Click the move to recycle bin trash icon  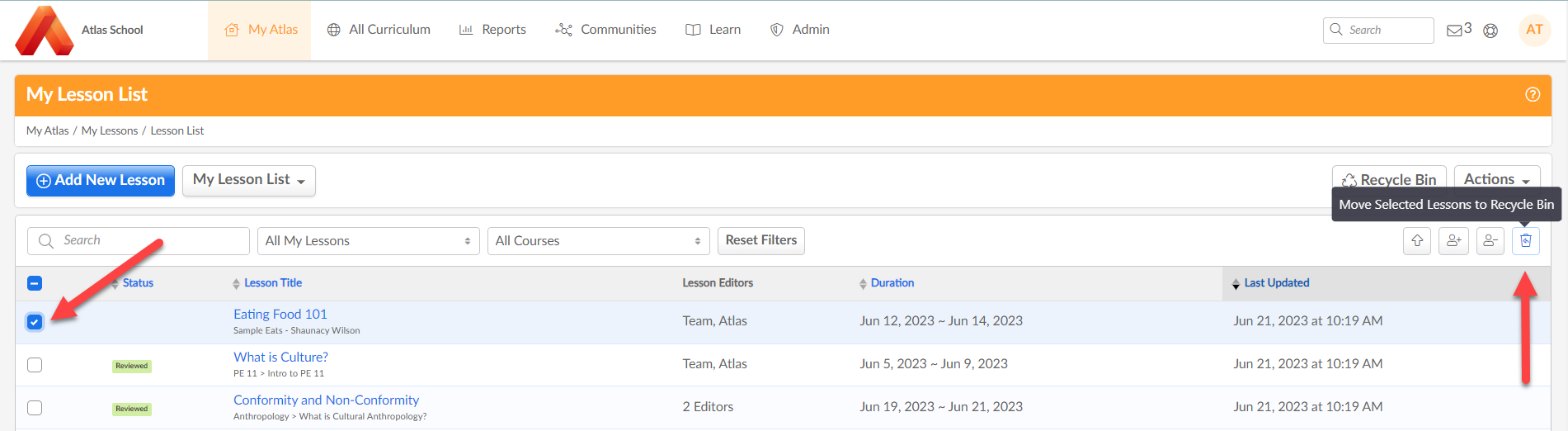tap(1525, 240)
